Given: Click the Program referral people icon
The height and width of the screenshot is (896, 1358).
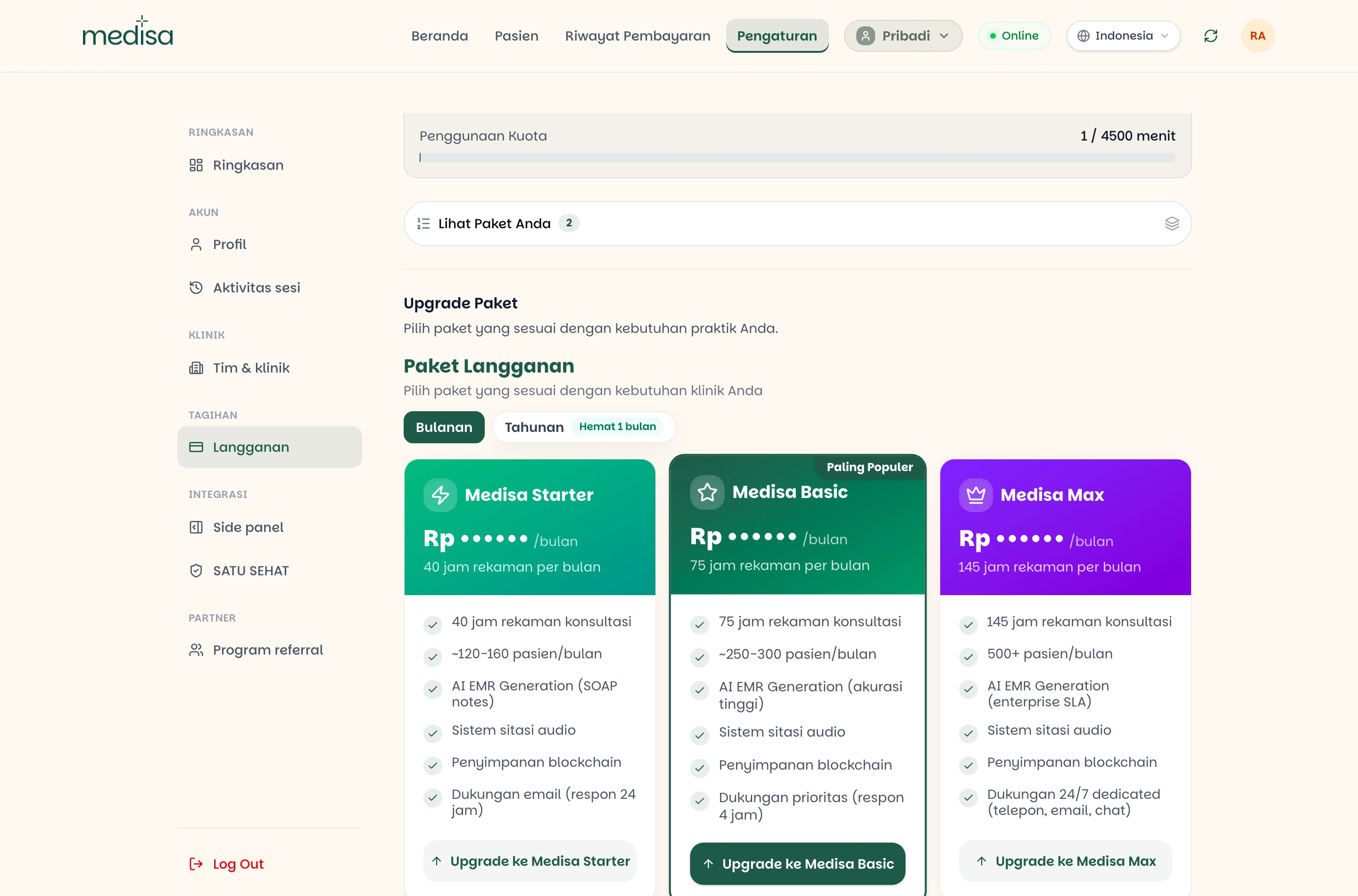Looking at the screenshot, I should [x=196, y=650].
